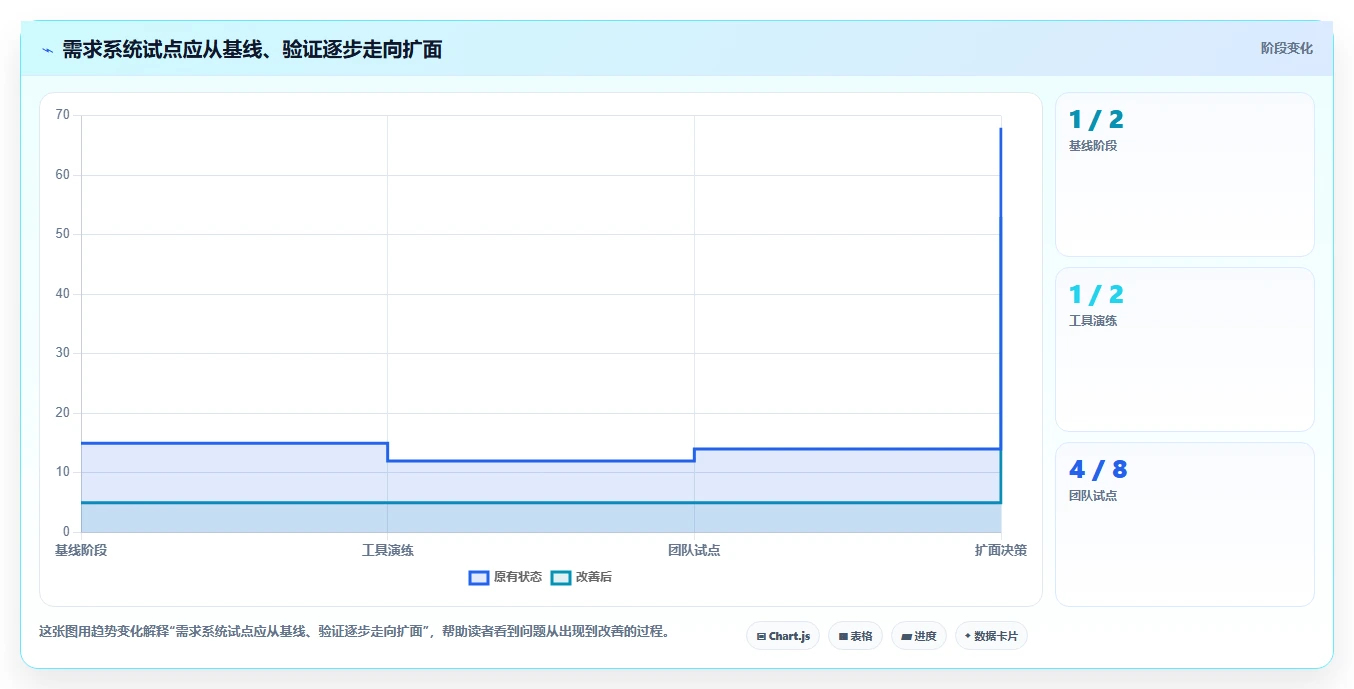Screen dimensions: 1354x689
Task: Click the 改善后 teal legend swatch
Action: [561, 577]
